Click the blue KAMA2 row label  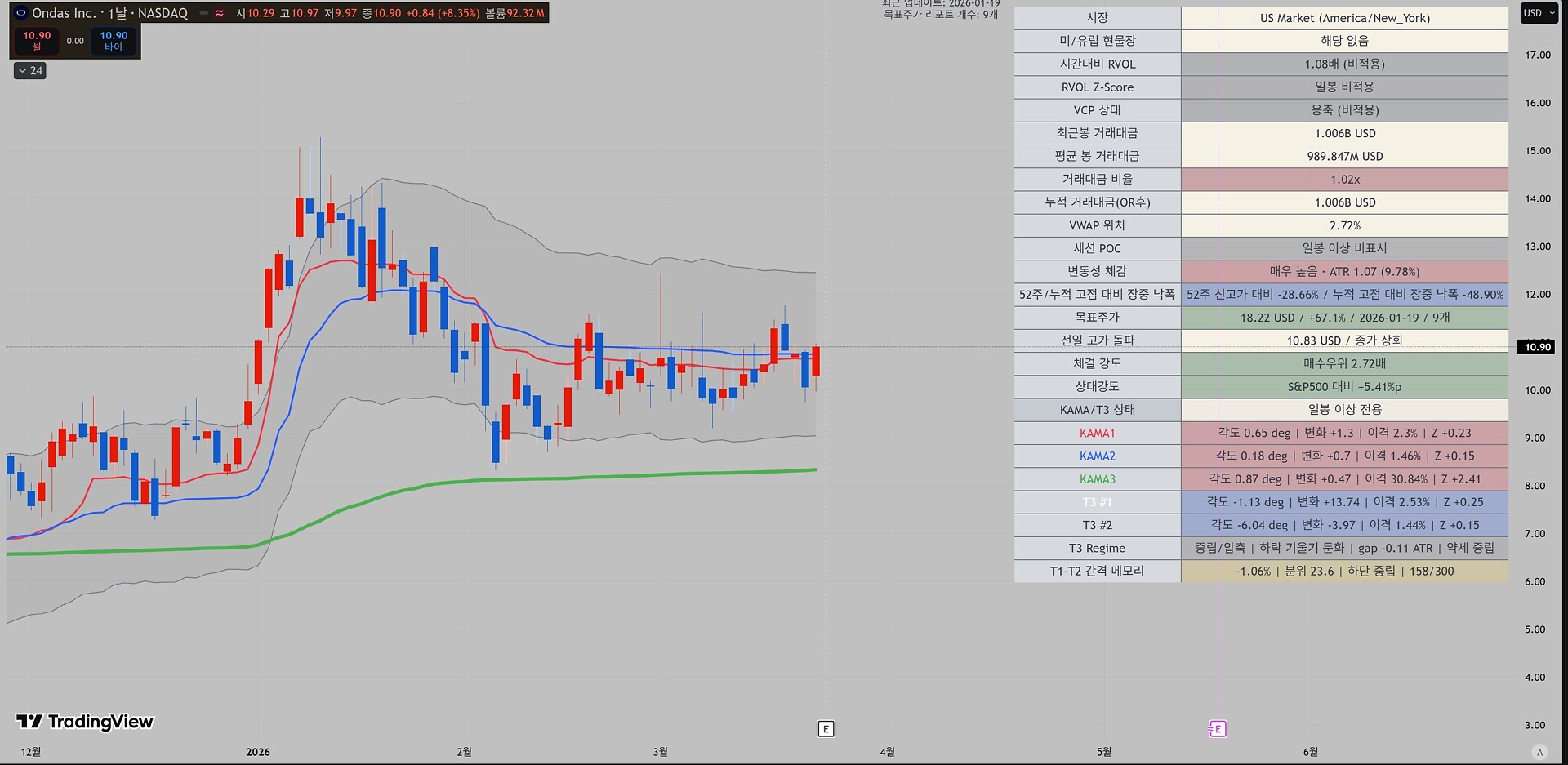point(1097,456)
